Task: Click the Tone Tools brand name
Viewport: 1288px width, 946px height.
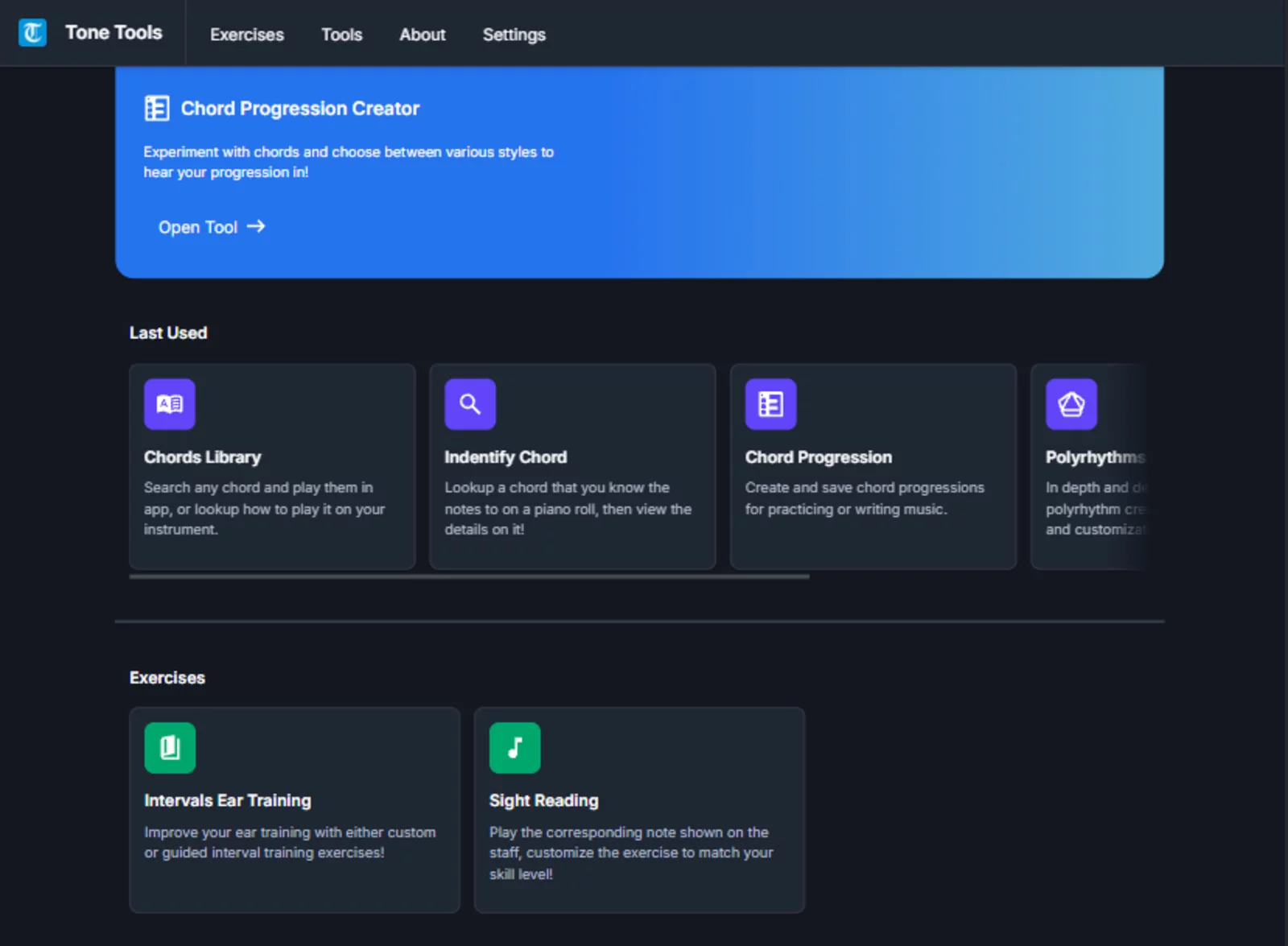Action: (114, 32)
